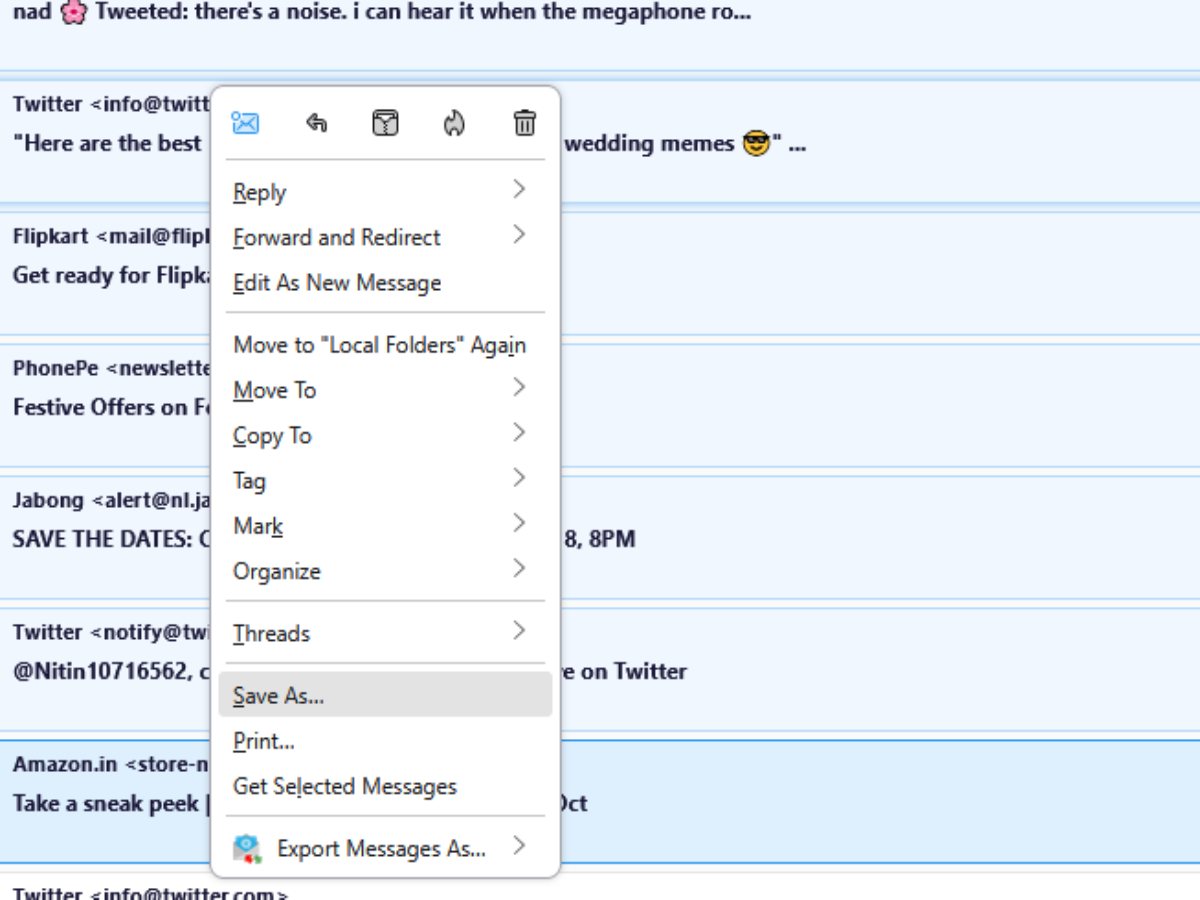This screenshot has height=900, width=1200.
Task: Open the Copy To submenu
Action: [x=385, y=435]
